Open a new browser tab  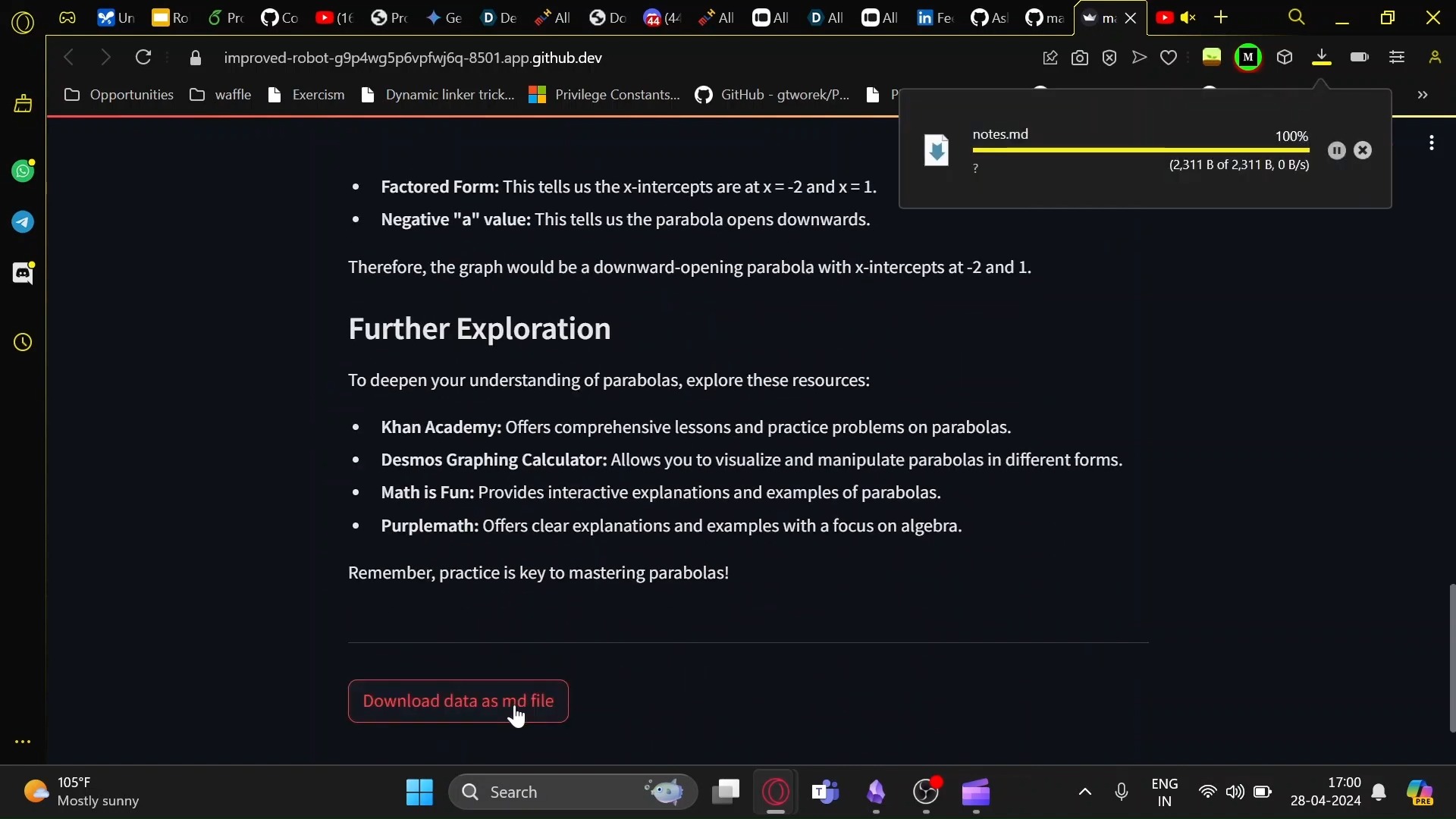click(x=1221, y=17)
